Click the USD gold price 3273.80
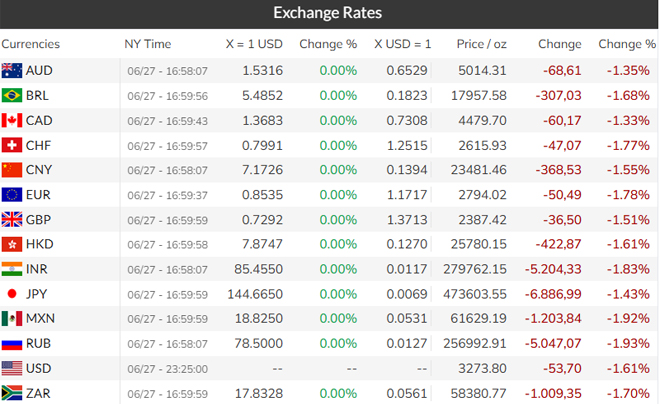Image resolution: width=660 pixels, height=404 pixels. (482, 368)
